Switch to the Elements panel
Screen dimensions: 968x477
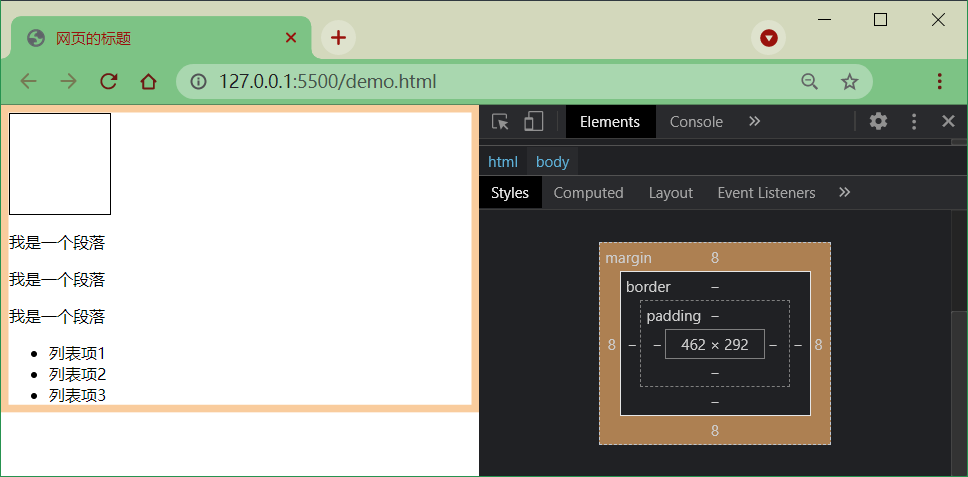610,122
